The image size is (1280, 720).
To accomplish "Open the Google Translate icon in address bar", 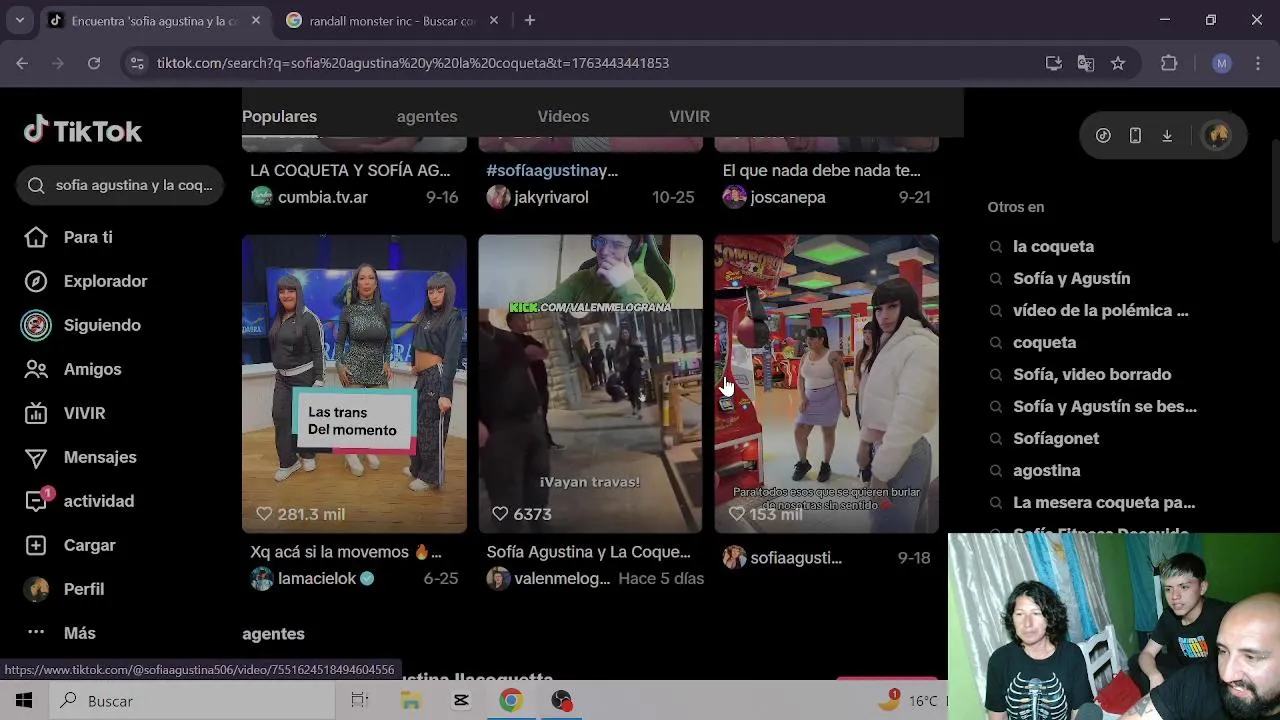I will tap(1086, 63).
